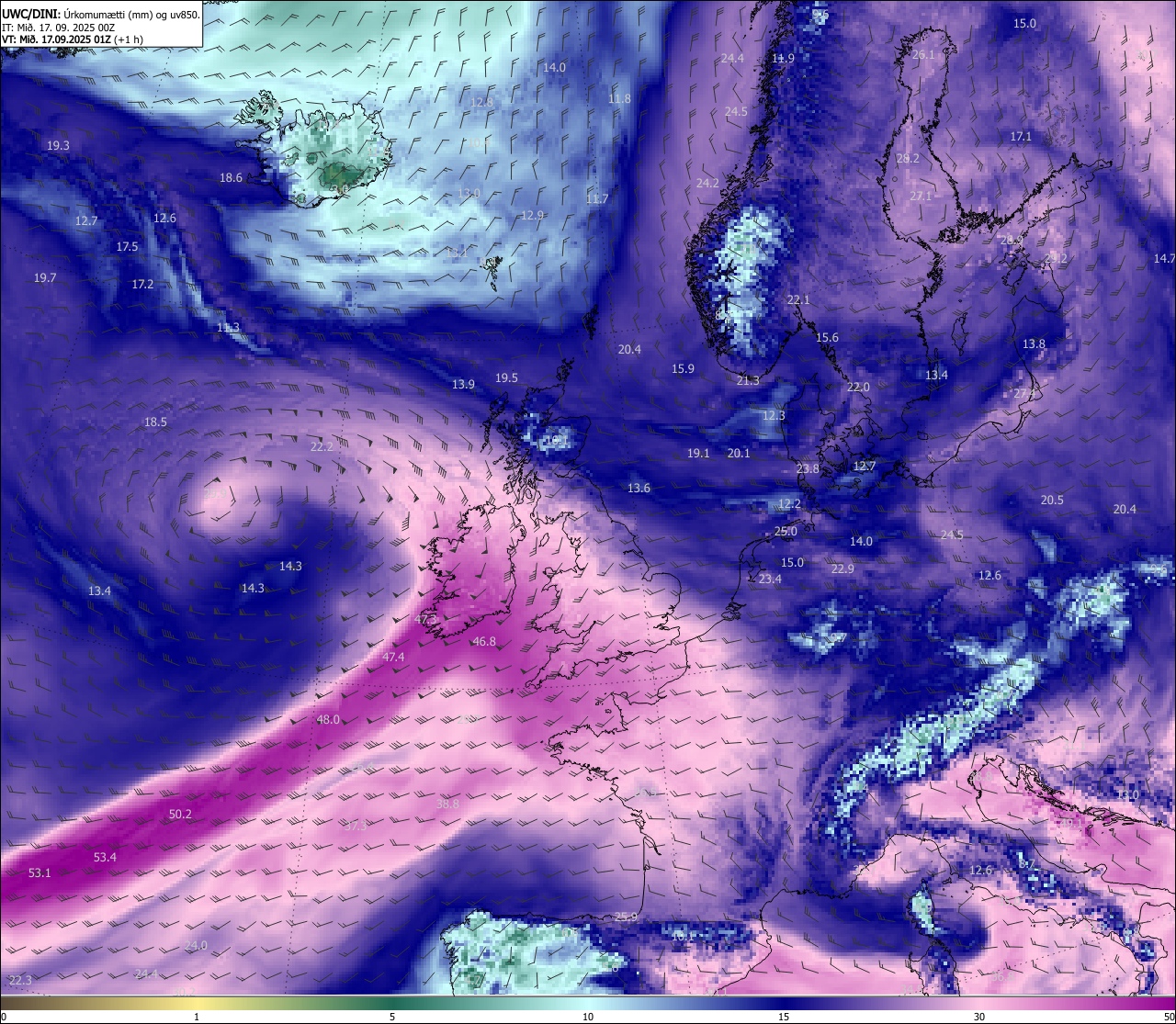This screenshot has height=1024, width=1176.
Task: Click the map value '25.0'
Action: click(x=786, y=531)
